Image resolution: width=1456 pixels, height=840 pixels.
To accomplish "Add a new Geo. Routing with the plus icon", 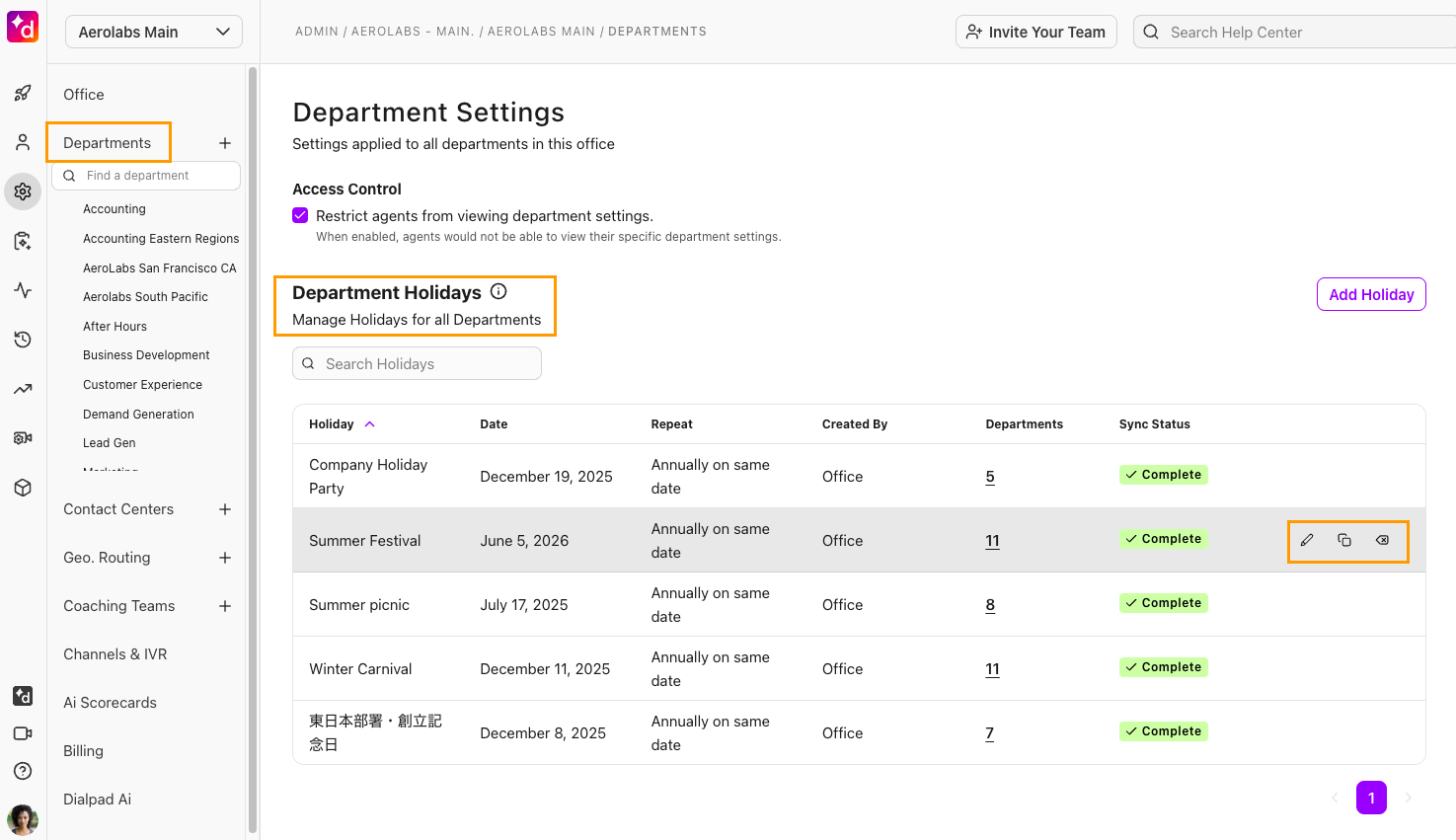I will click(x=225, y=558).
